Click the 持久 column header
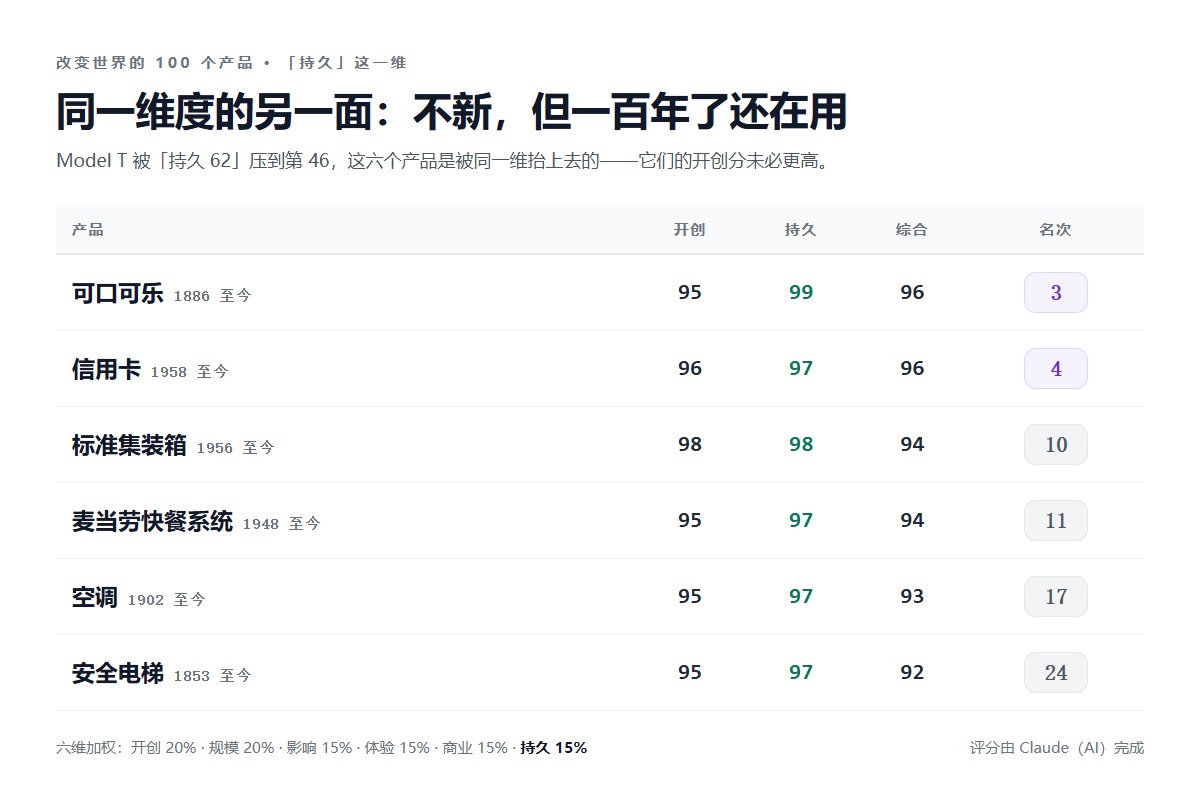The image size is (1200, 809). pyautogui.click(x=800, y=230)
